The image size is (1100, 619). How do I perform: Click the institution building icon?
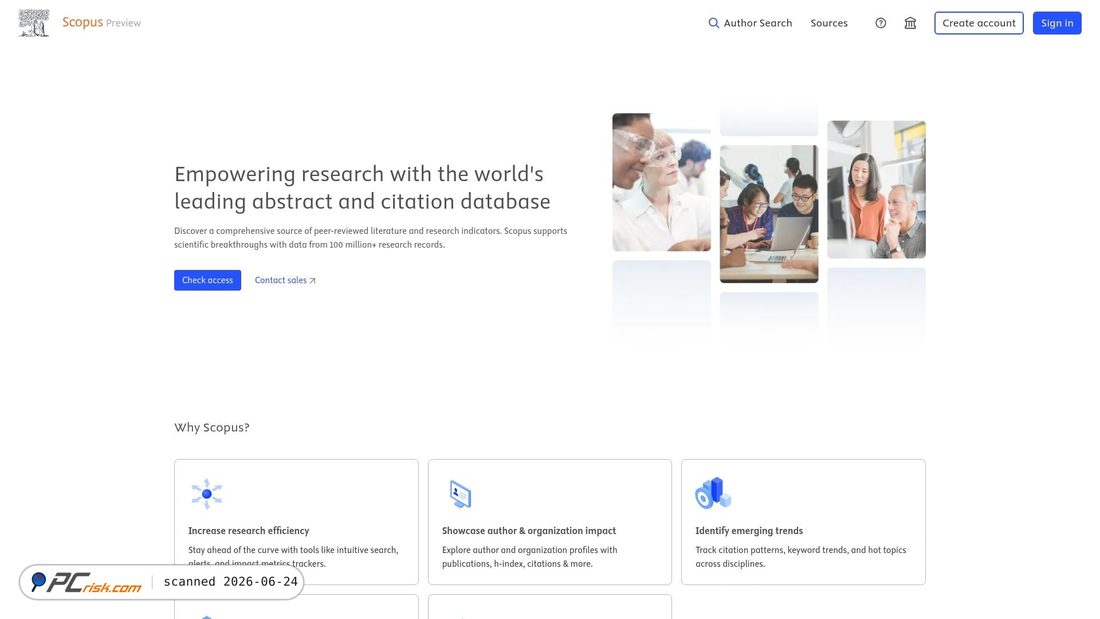910,23
